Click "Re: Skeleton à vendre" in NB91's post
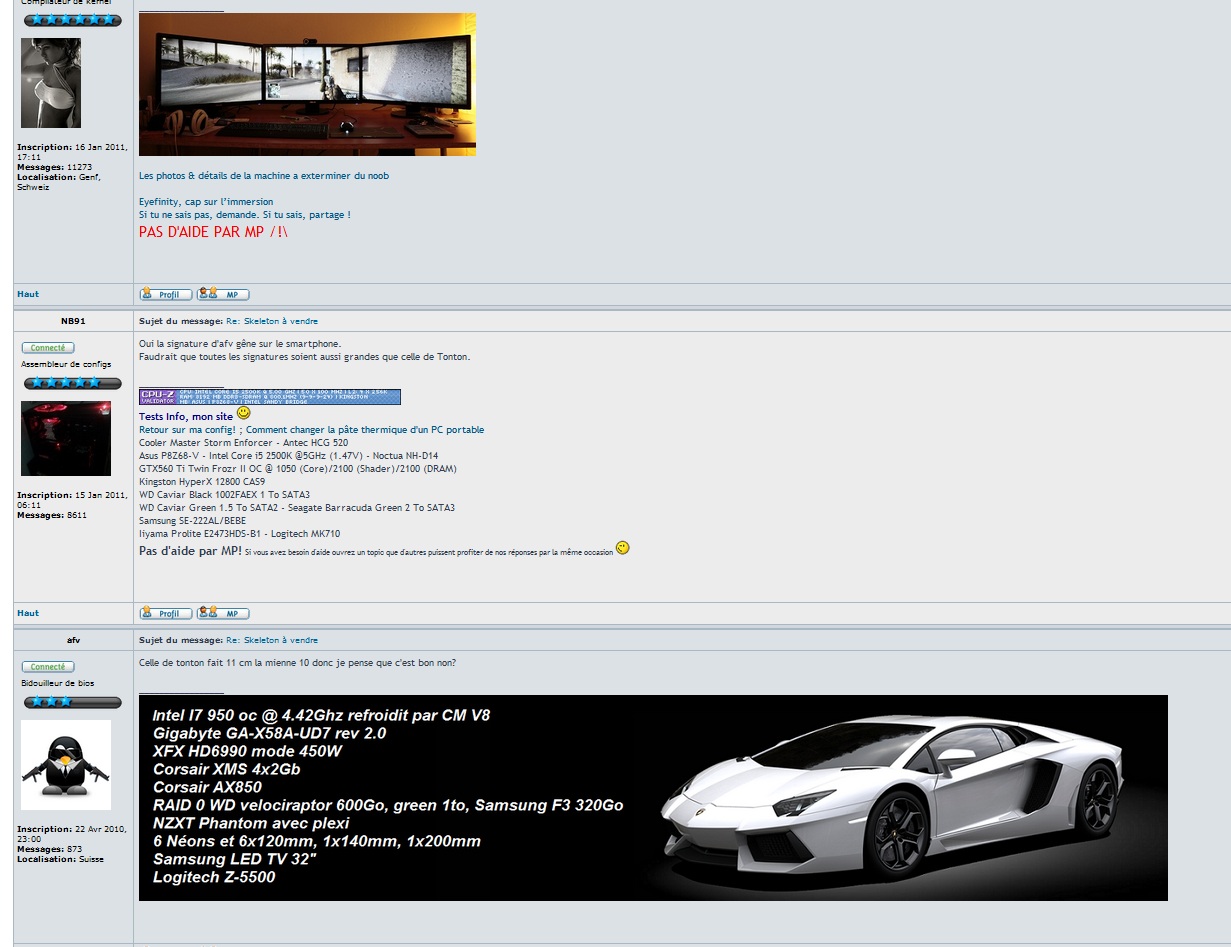Image resolution: width=1231 pixels, height=947 pixels. (272, 321)
